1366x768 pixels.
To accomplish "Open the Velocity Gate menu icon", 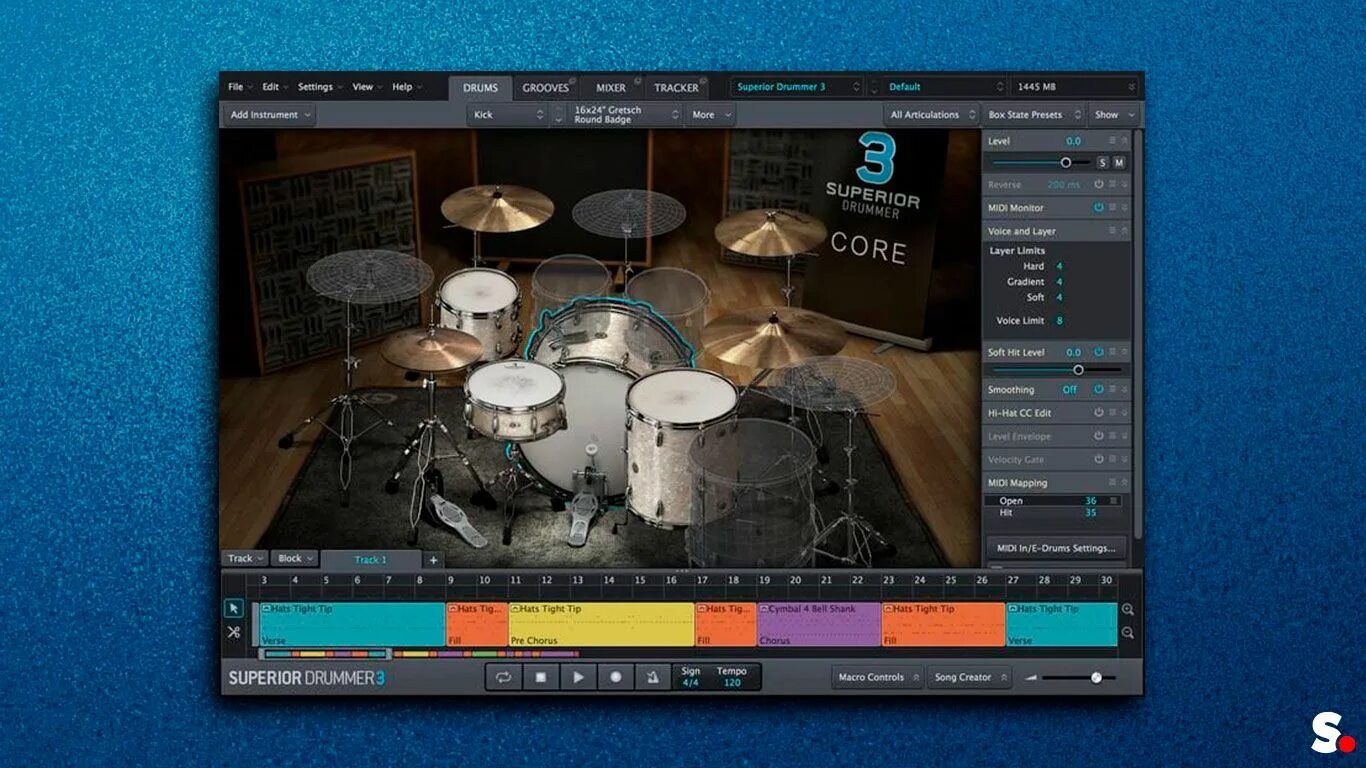I will click(1111, 459).
